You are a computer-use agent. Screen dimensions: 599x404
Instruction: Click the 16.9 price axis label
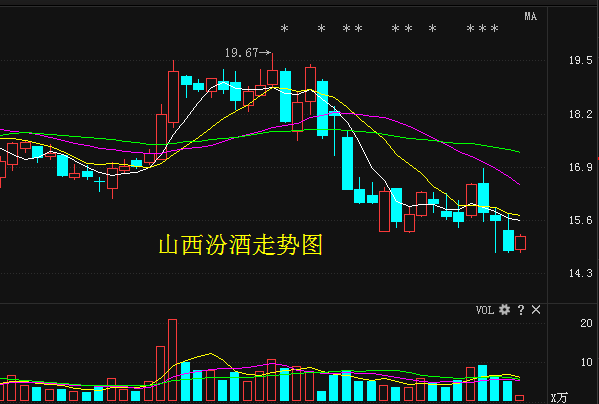(580, 167)
